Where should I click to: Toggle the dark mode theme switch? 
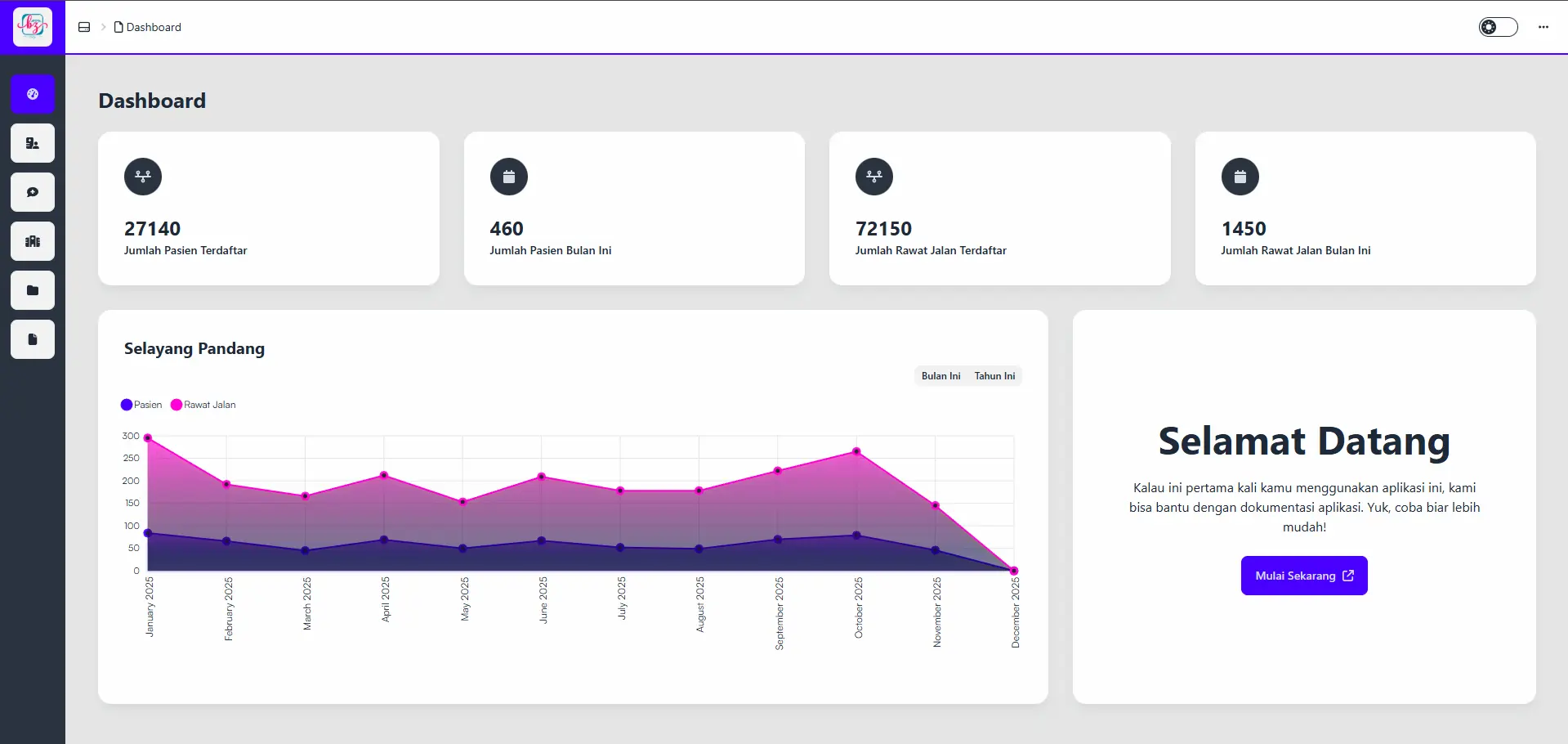[x=1498, y=27]
